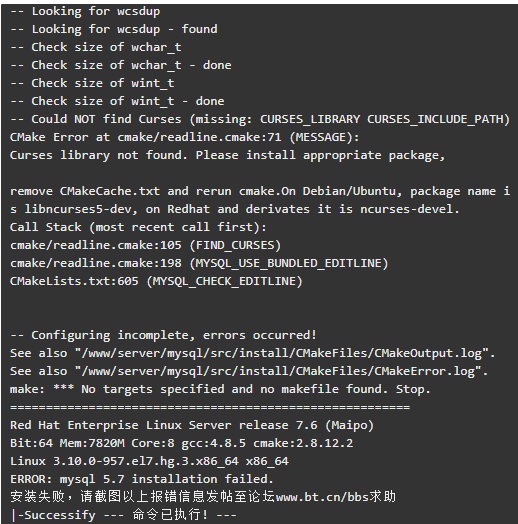This screenshot has height=524, width=518.
Task: Click the 'CMake Error at cmake/readline.cmake:71' line
Action: pos(185,137)
